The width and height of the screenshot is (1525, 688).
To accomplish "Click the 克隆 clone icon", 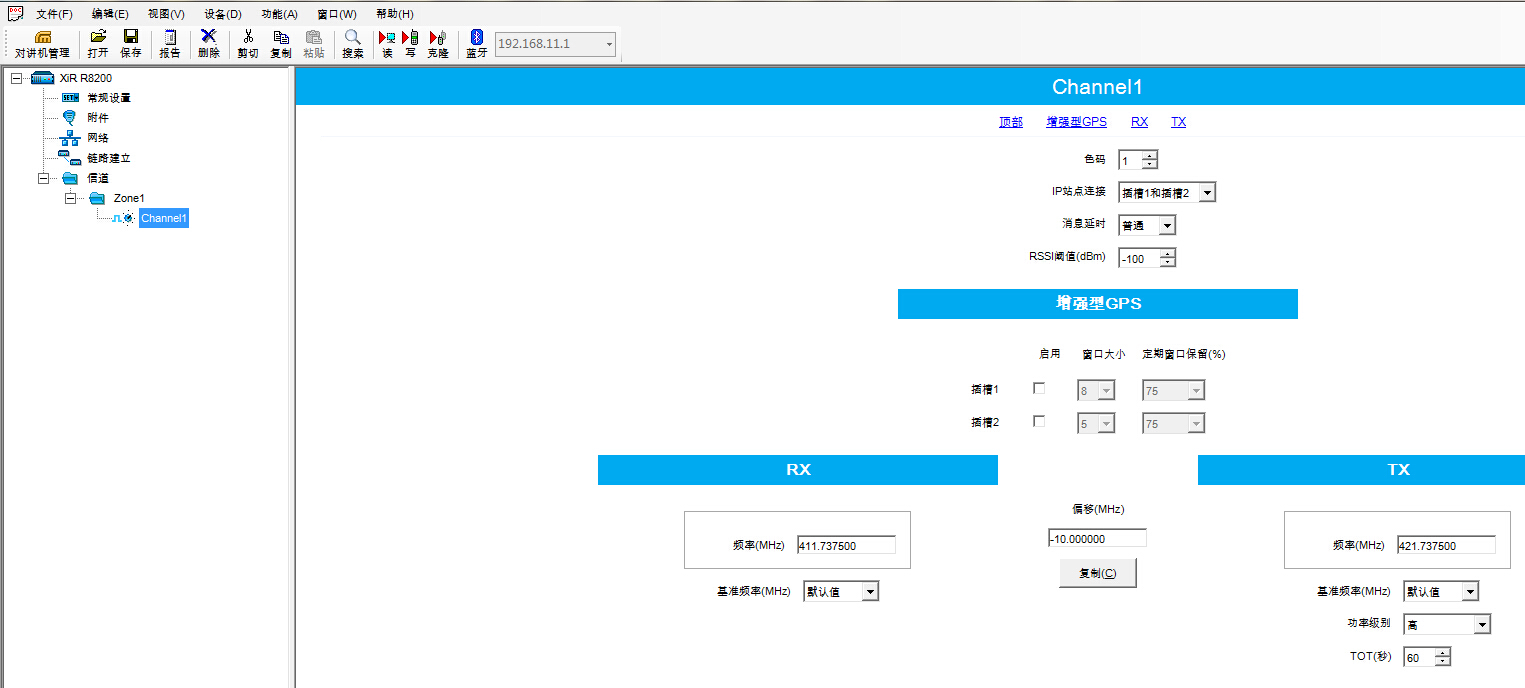I will [438, 44].
